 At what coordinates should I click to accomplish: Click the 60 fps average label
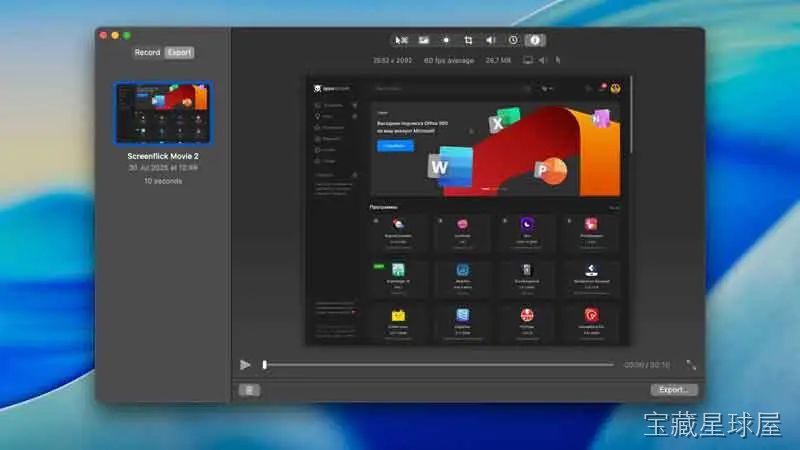click(449, 60)
